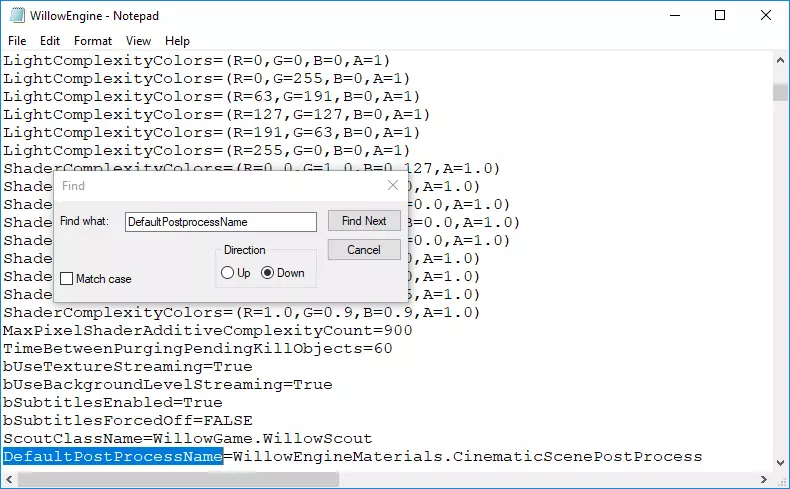Open the Edit menu
Viewport: 790px width, 489px height.
pos(50,41)
